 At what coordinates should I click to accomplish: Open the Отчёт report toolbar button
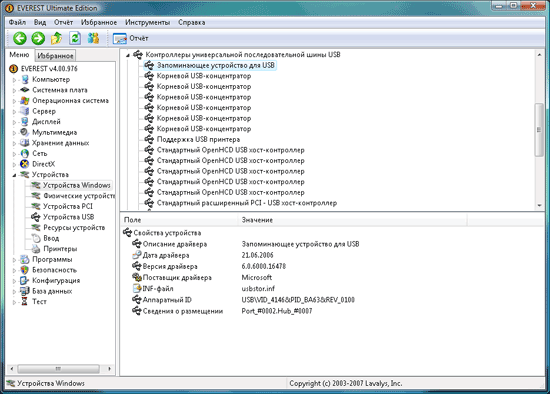pos(130,38)
